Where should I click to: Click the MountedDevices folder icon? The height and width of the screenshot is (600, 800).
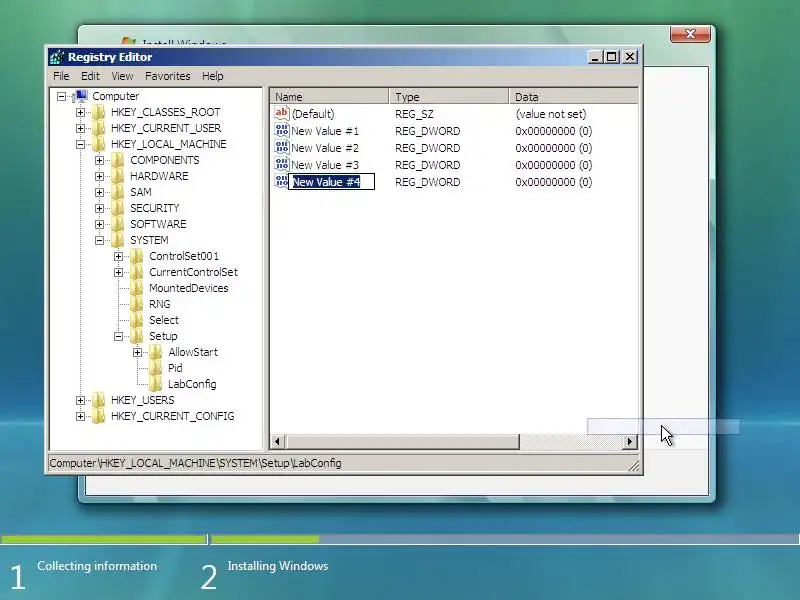pyautogui.click(x=137, y=288)
